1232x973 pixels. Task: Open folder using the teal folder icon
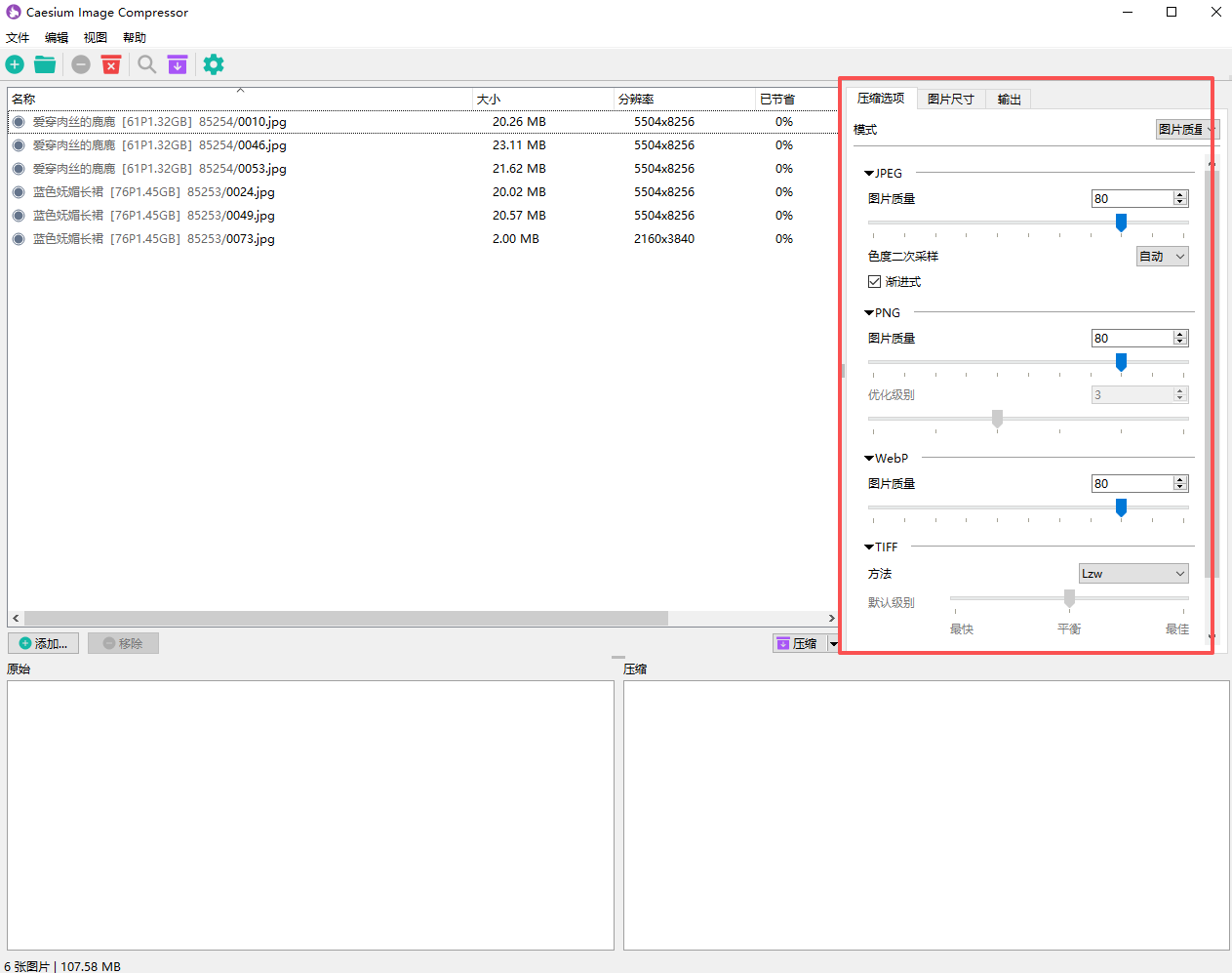[x=45, y=64]
